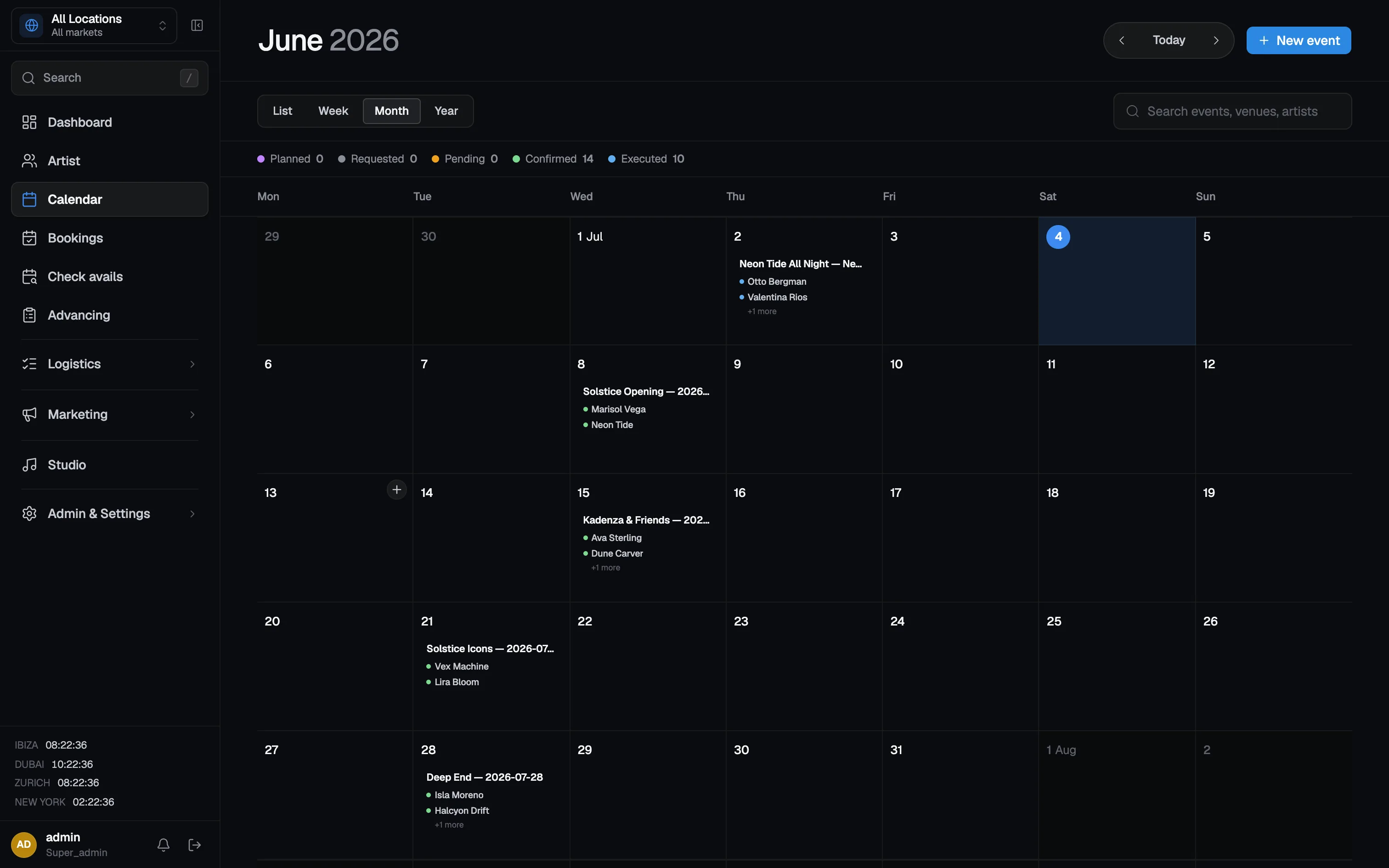The image size is (1389, 868).
Task: Click the Artist people icon
Action: pyautogui.click(x=29, y=161)
